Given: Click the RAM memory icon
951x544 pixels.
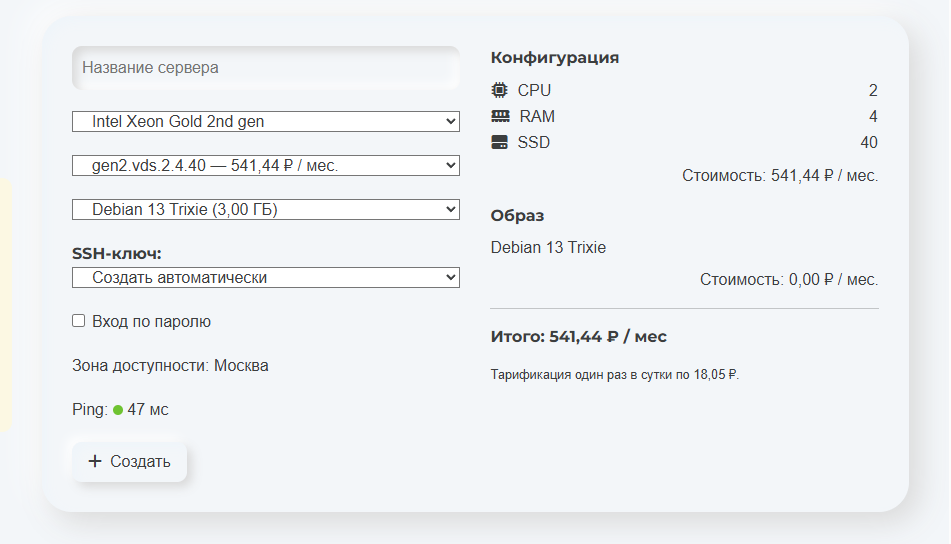Looking at the screenshot, I should 500,116.
